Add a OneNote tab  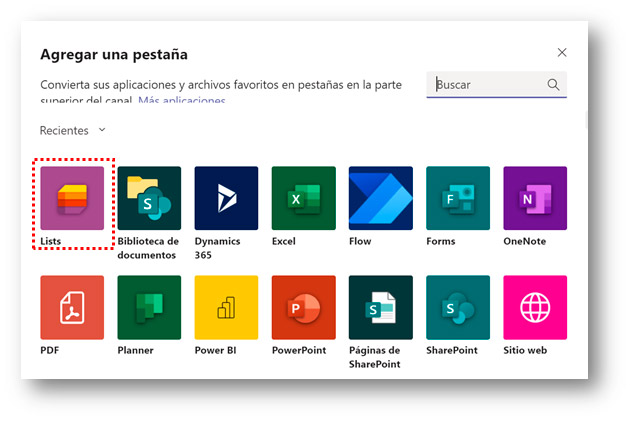pyautogui.click(x=534, y=198)
